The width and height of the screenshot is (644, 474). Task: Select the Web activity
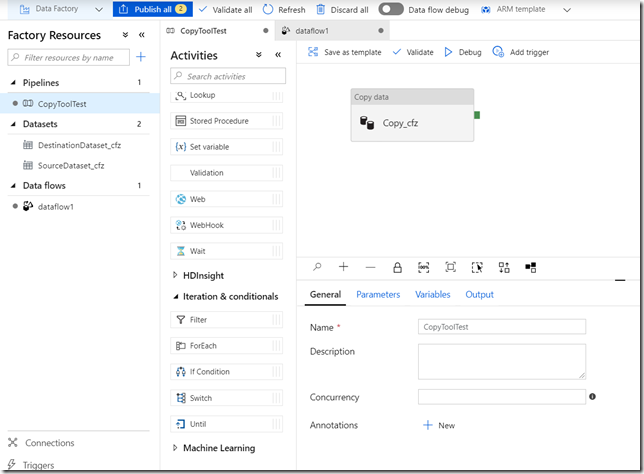click(226, 199)
